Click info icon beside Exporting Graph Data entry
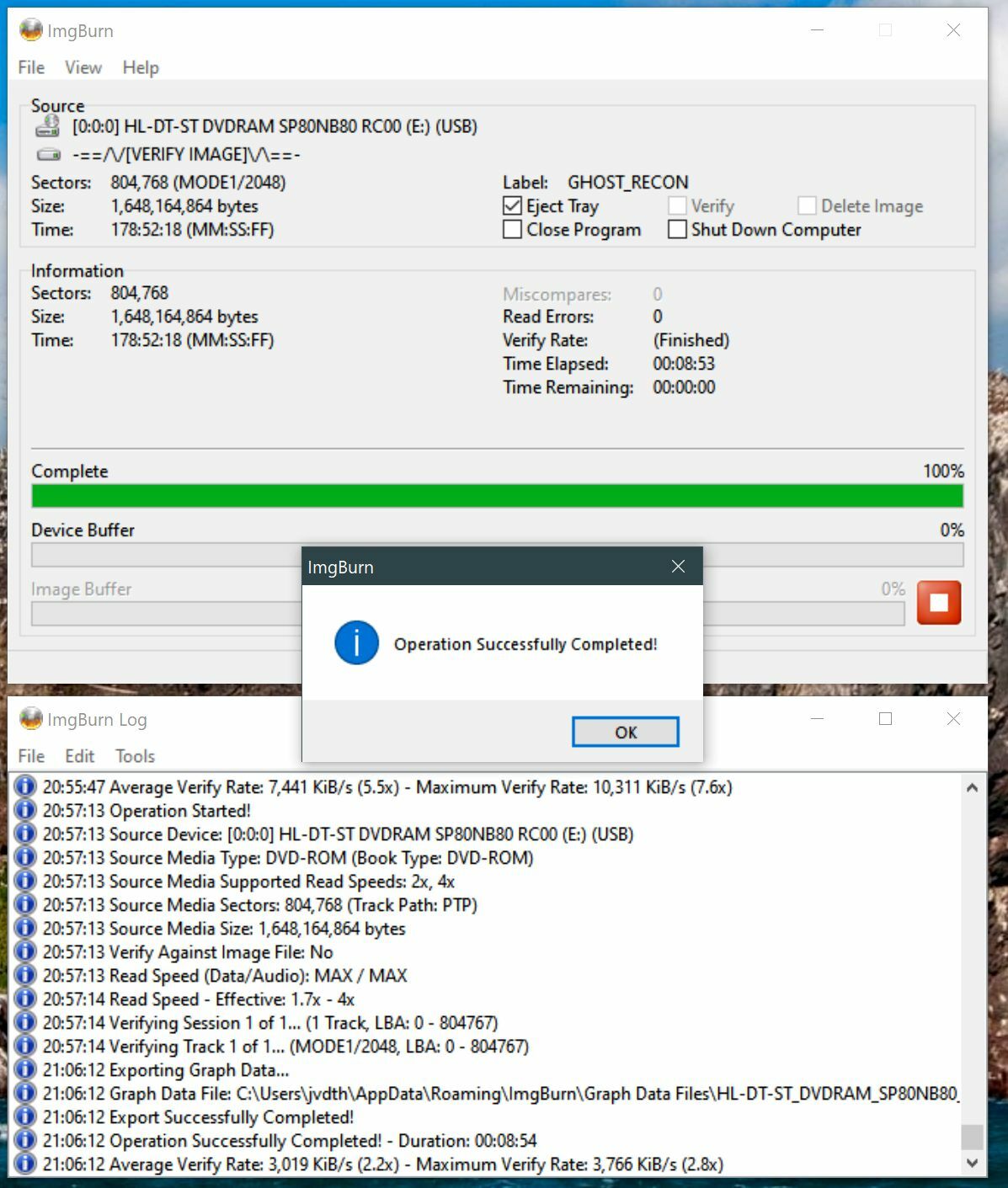1008x1188 pixels. click(25, 1069)
